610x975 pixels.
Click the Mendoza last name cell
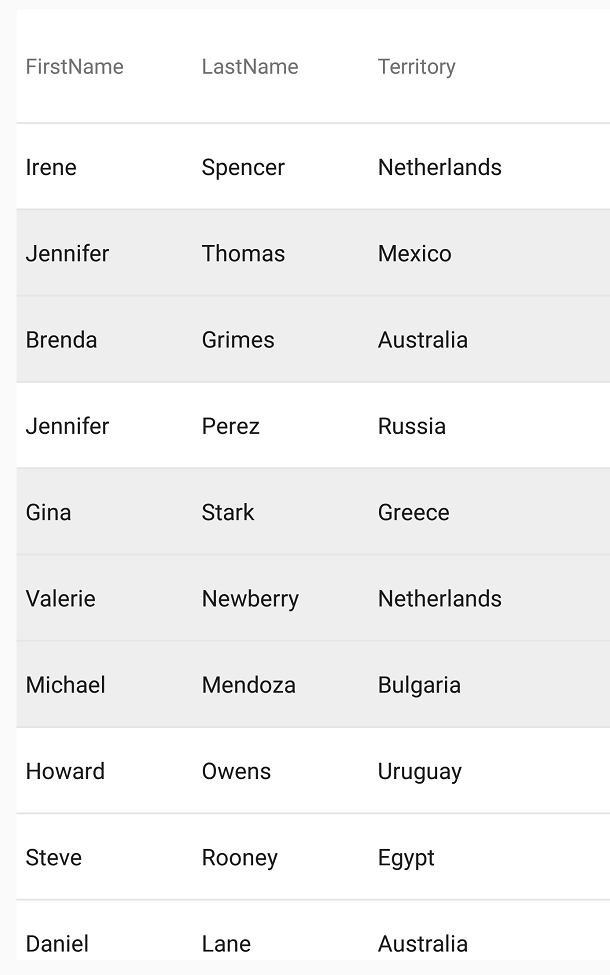[249, 685]
